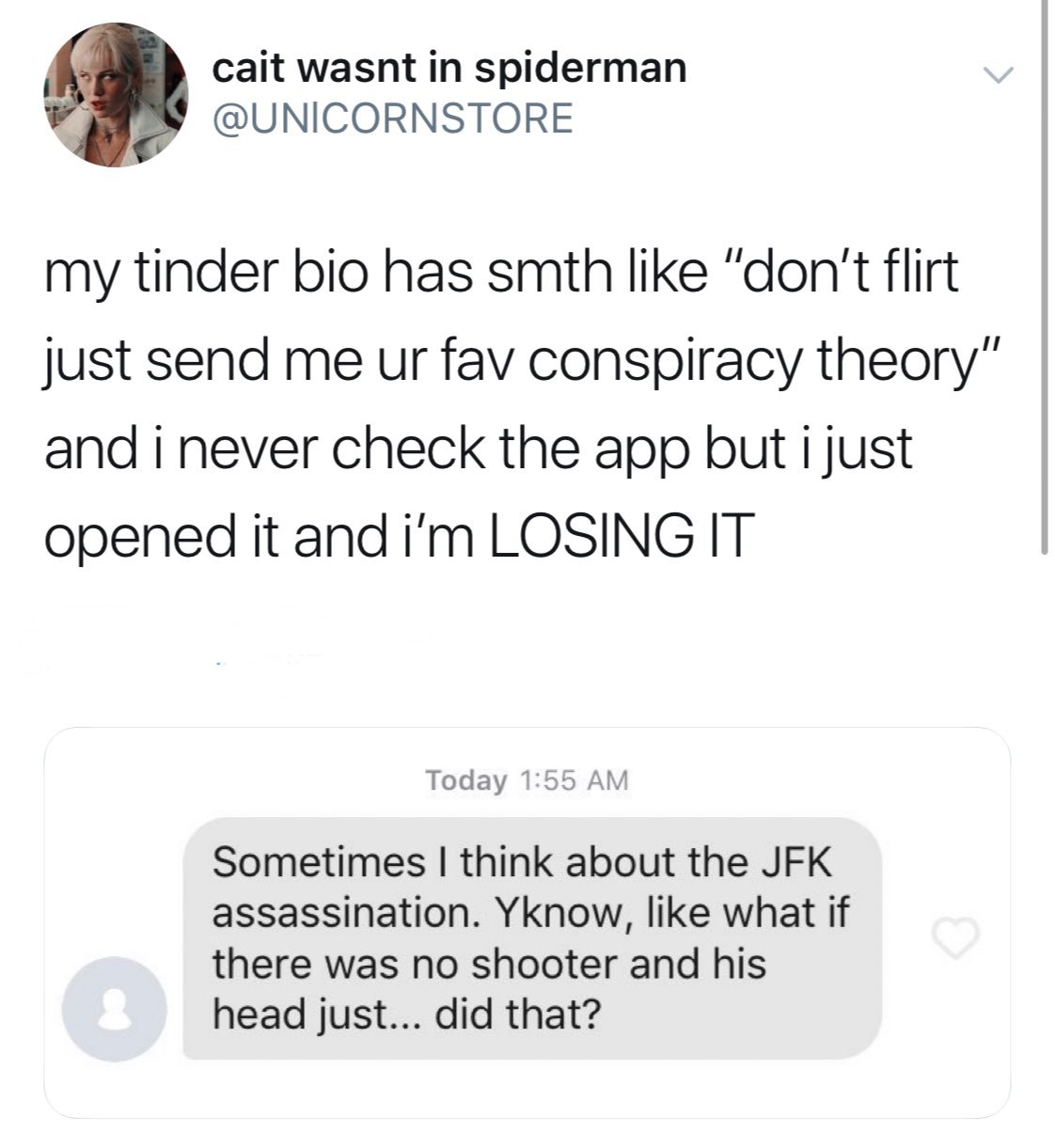Open the 'cait wasnt in spiderman' profile name

[x=449, y=68]
